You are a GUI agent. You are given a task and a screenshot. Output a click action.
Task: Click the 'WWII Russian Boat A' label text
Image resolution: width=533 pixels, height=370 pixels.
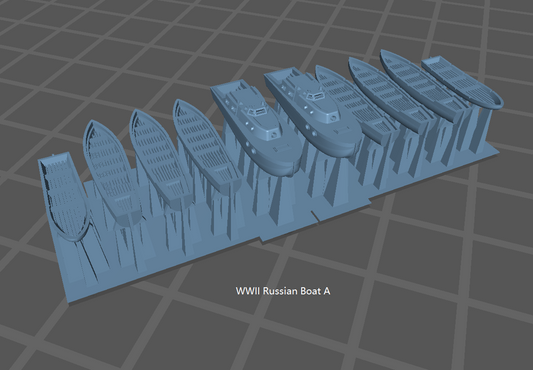point(283,291)
